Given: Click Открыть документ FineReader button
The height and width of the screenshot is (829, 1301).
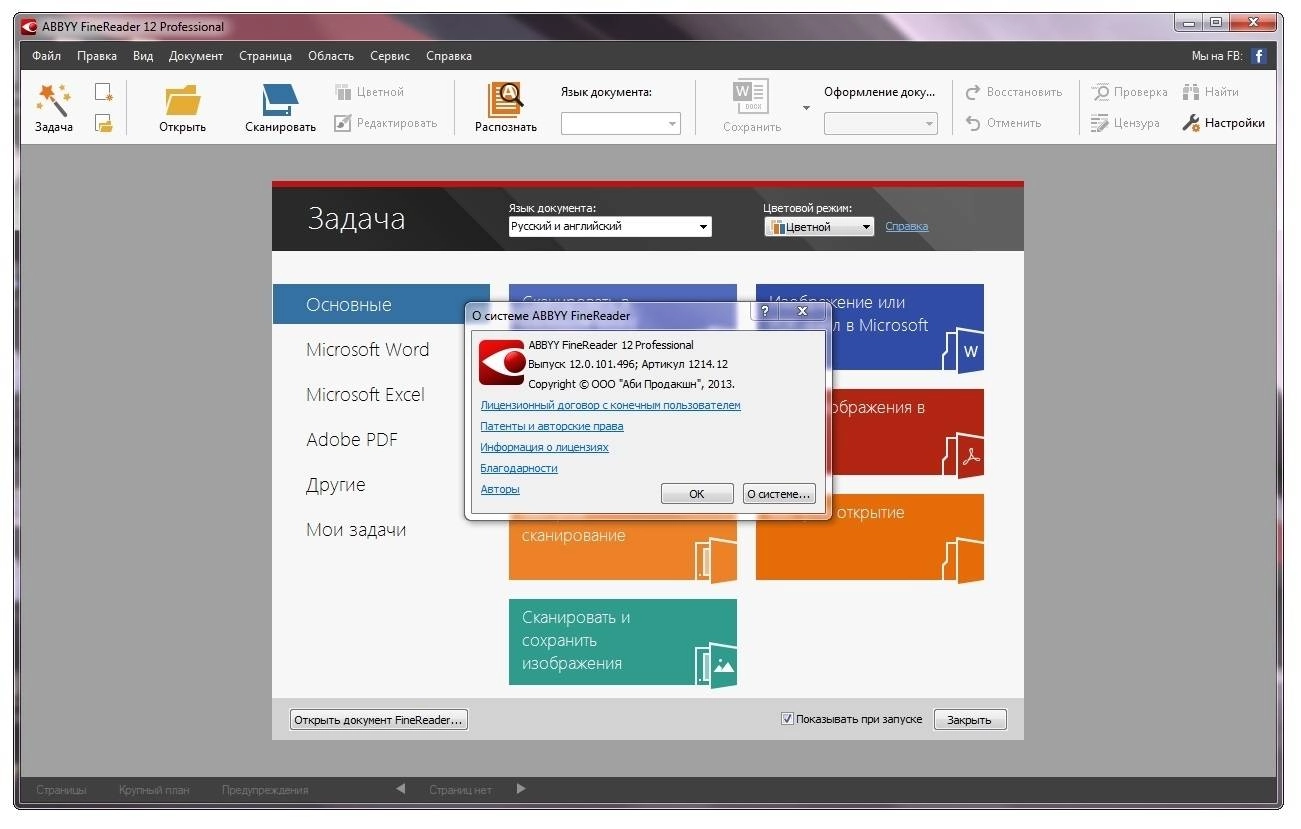Looking at the screenshot, I should point(379,720).
